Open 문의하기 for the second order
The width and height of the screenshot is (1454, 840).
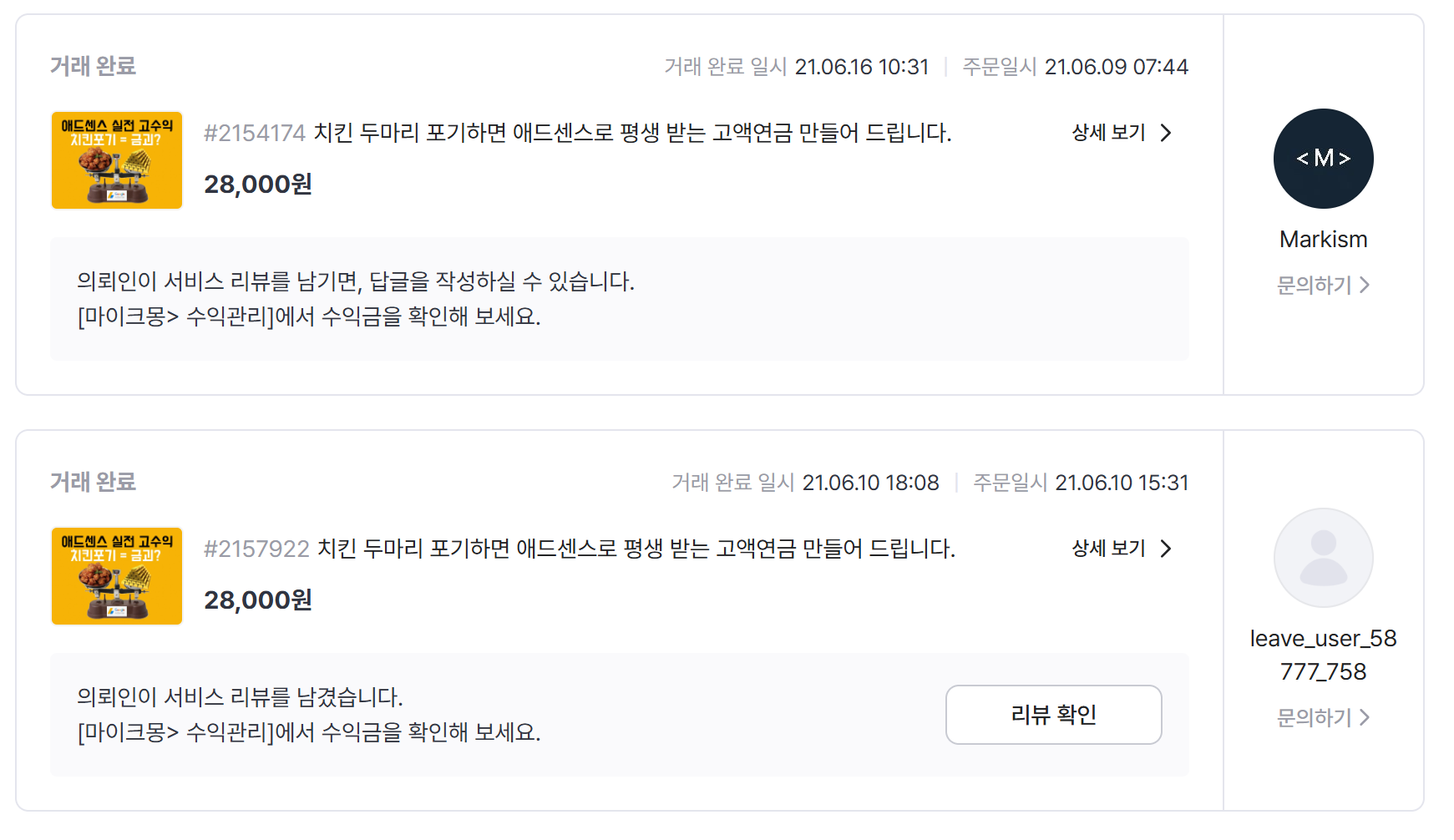(x=1313, y=717)
